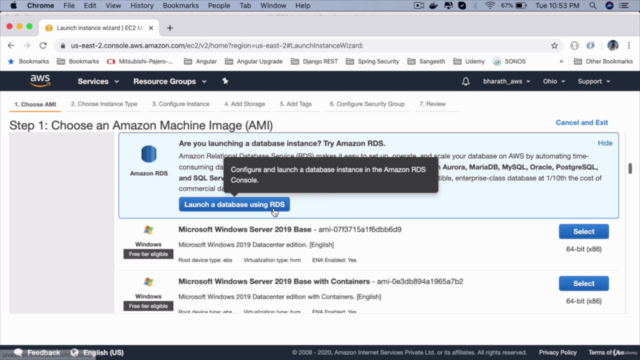Screen dimensions: 640x360
Task: Go to the Review step
Action: click(433, 104)
